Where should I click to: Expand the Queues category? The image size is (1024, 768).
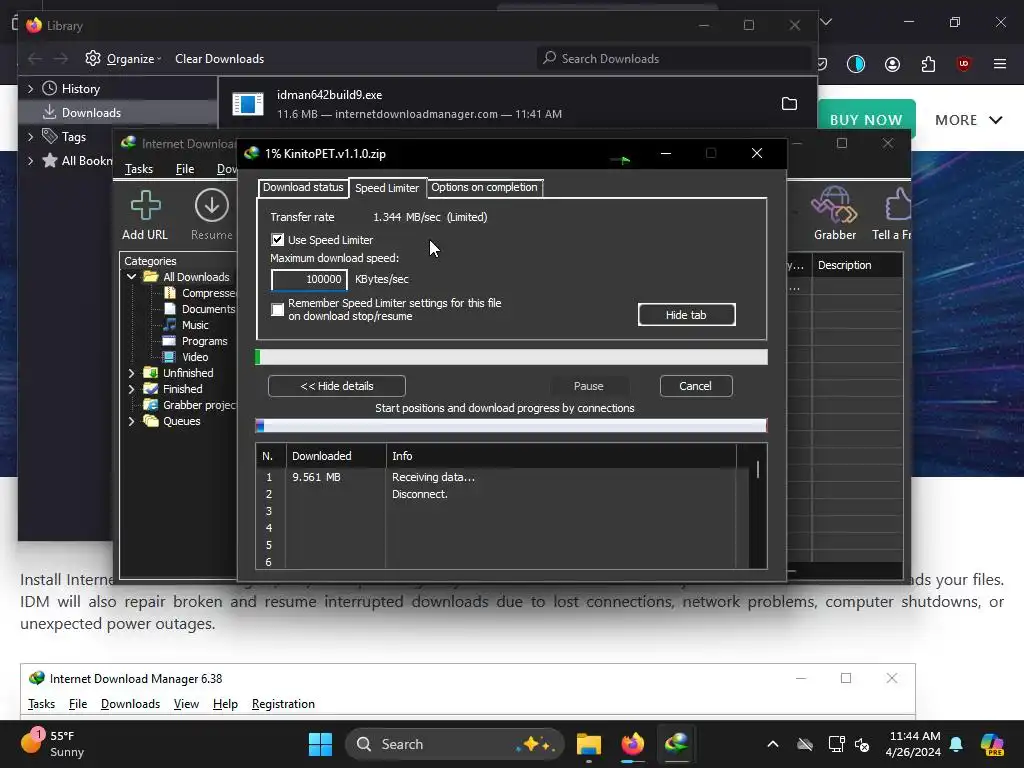click(x=131, y=421)
